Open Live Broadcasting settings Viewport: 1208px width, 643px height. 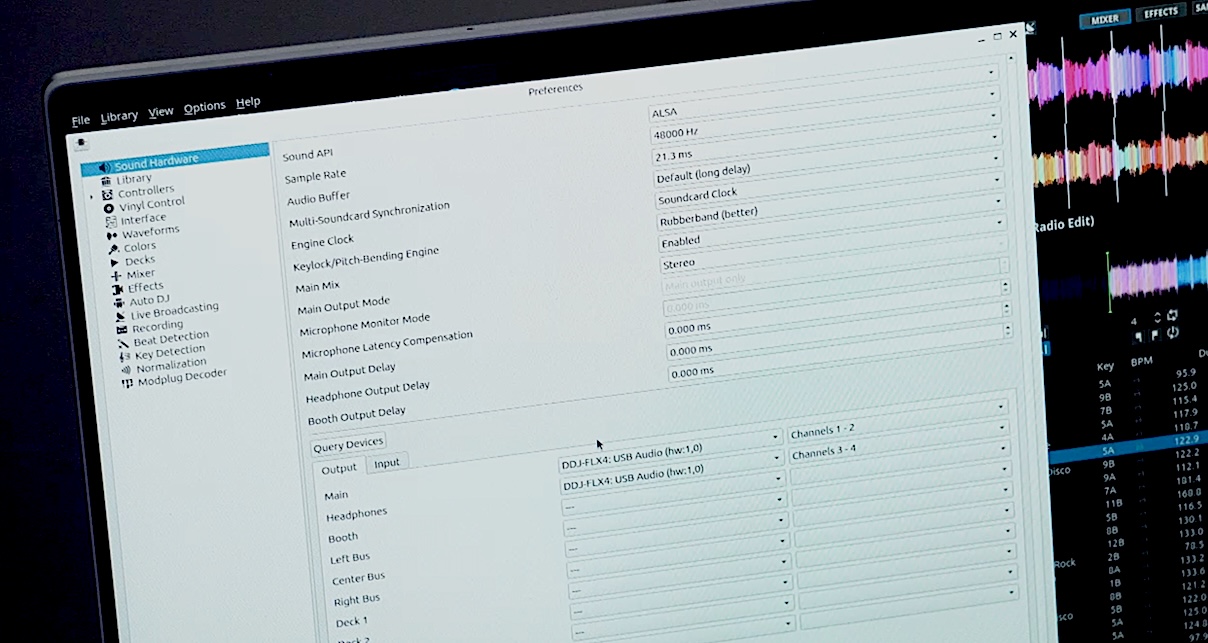[173, 311]
